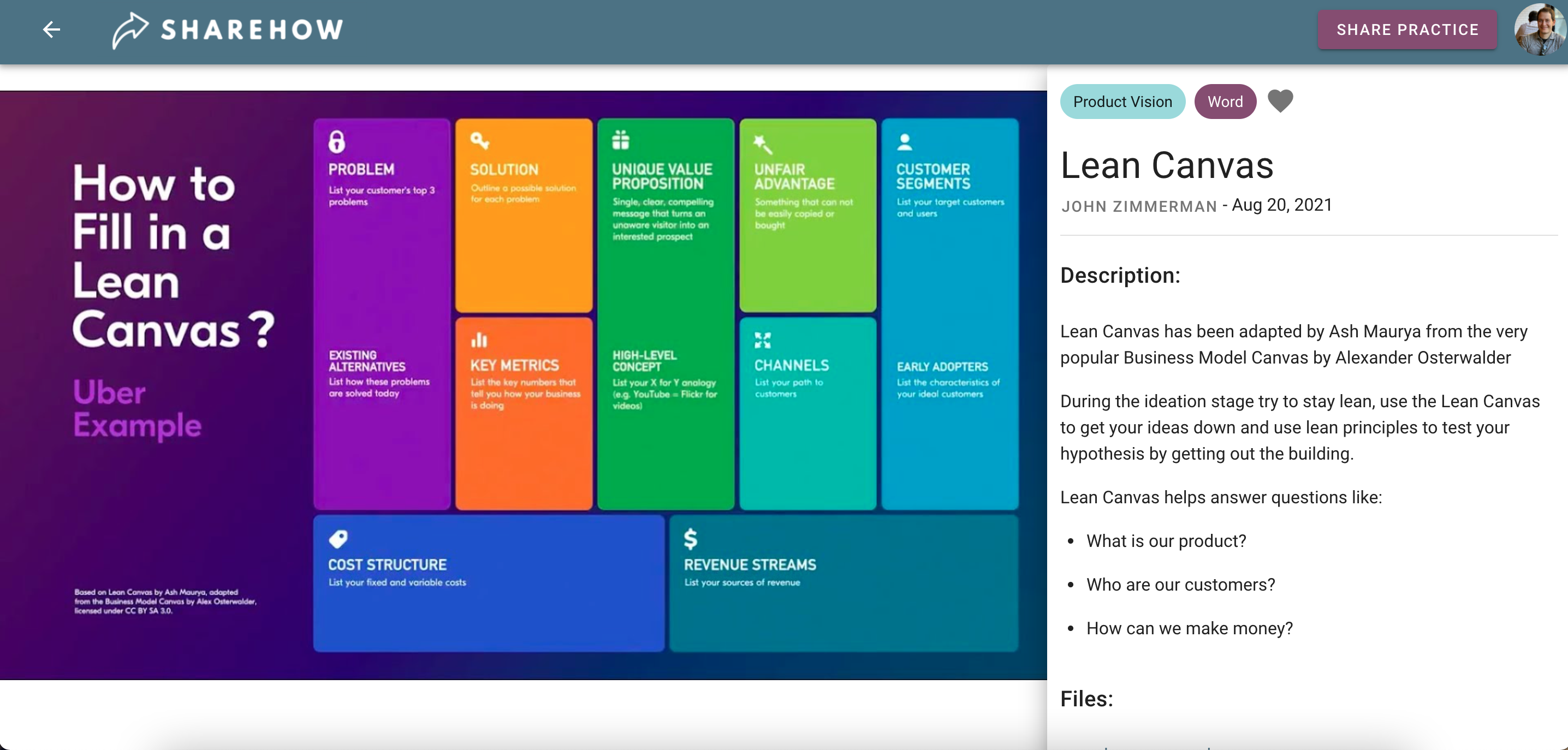Toggle the heart favorite icon
The height and width of the screenshot is (750, 1568).
tap(1280, 101)
